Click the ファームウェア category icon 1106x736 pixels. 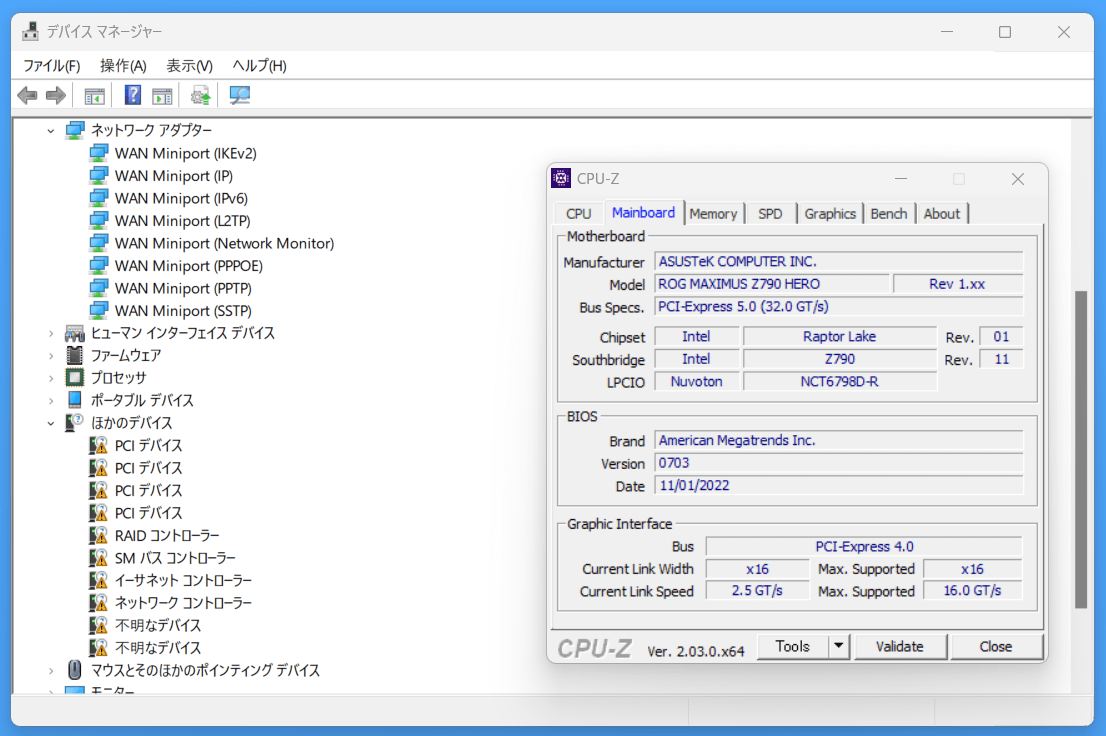coord(74,355)
